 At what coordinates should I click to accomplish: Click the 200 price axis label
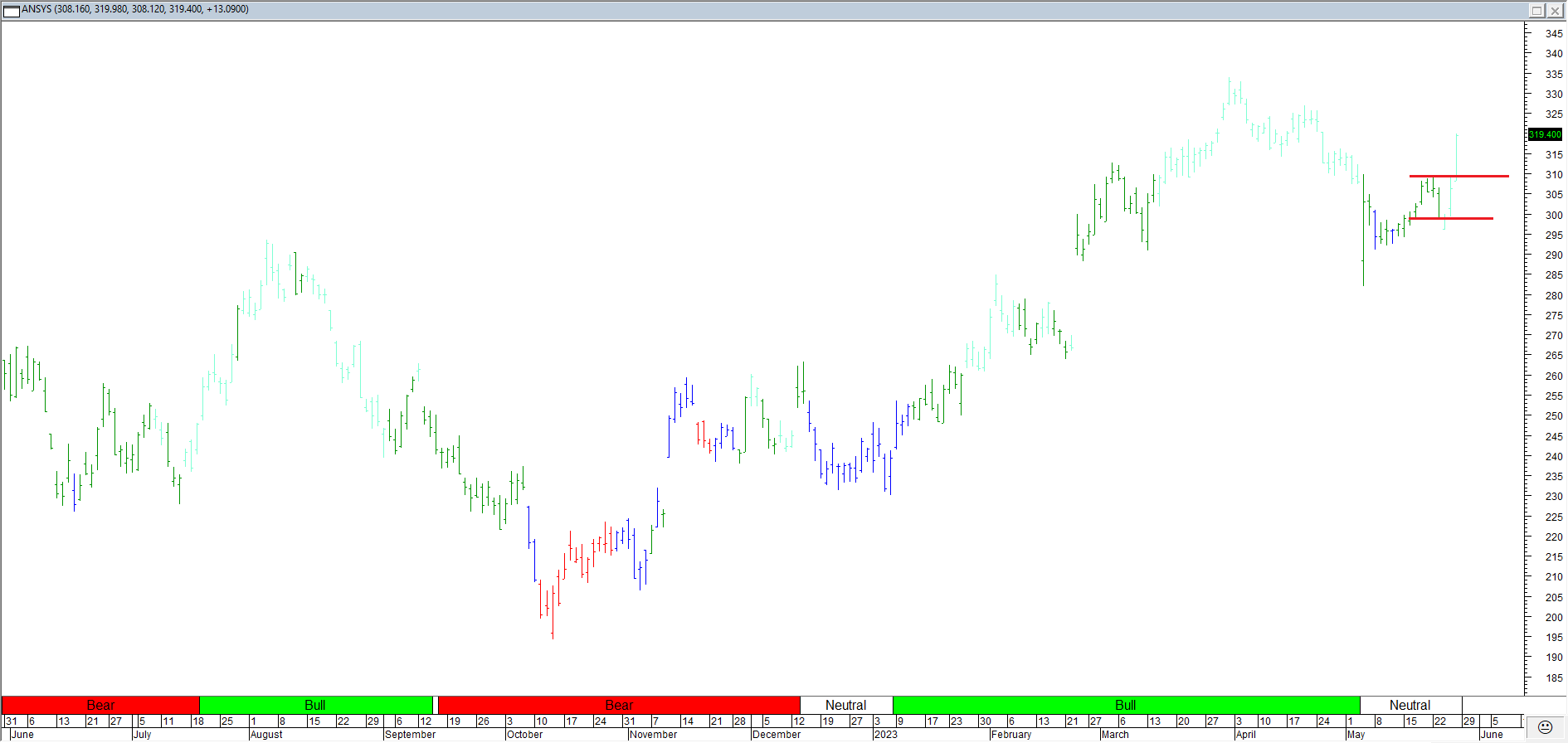pyautogui.click(x=1554, y=618)
